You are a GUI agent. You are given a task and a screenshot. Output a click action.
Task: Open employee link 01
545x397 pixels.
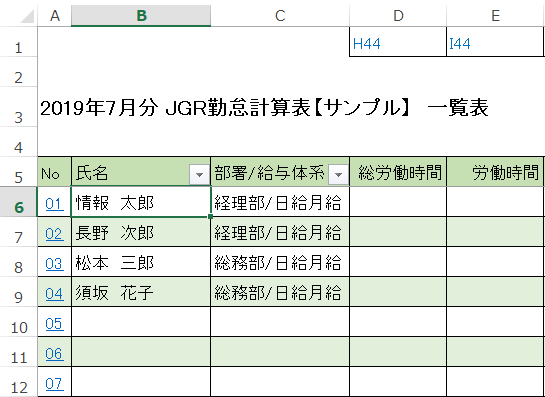click(x=55, y=203)
